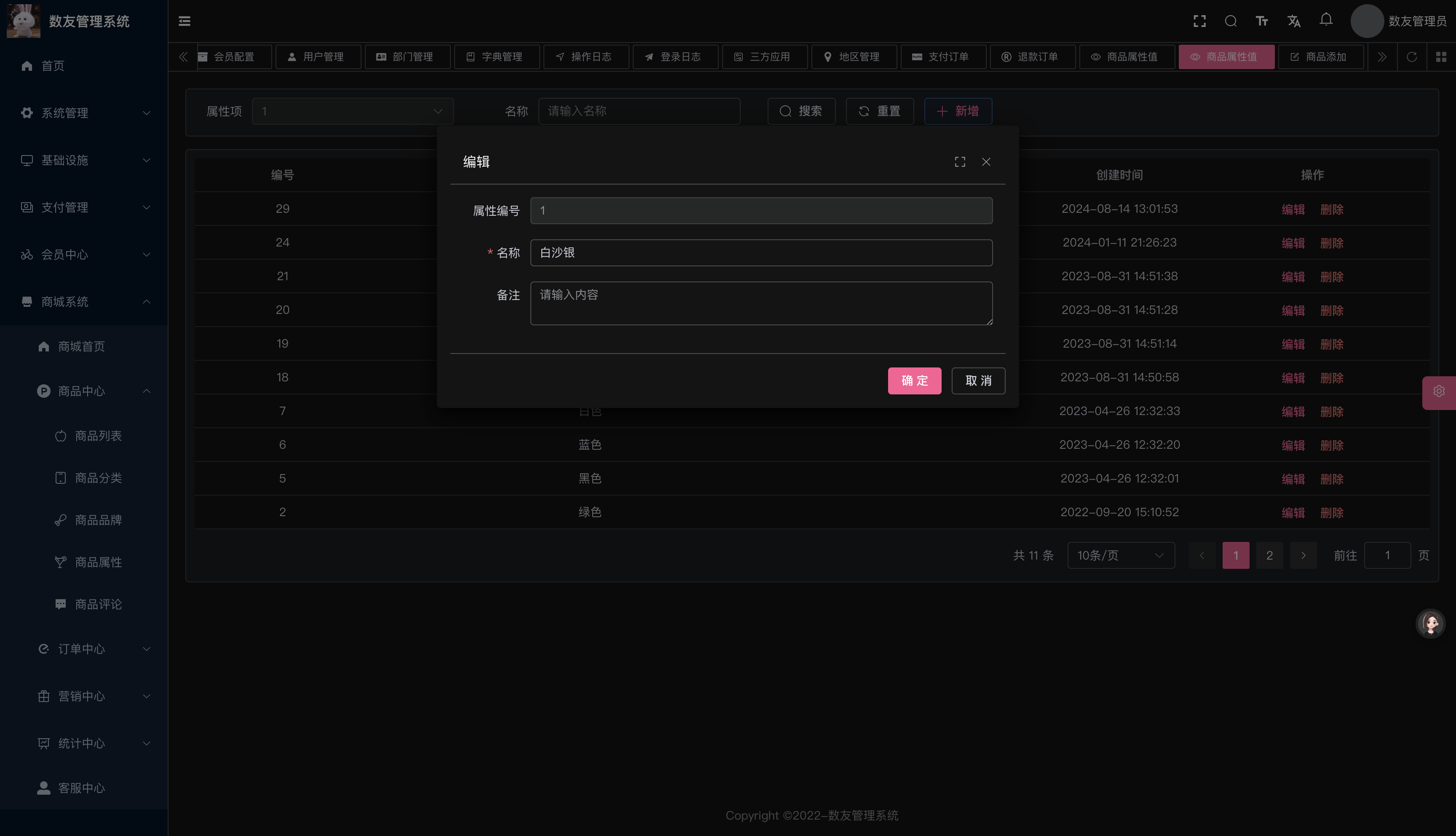Expand 基础设施 menu

pyautogui.click(x=84, y=160)
